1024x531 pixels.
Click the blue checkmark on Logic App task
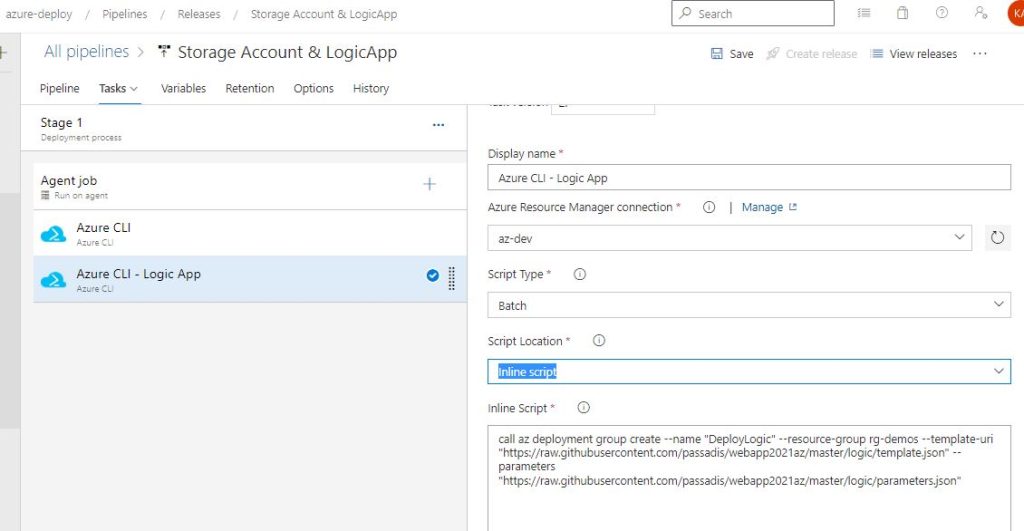click(432, 276)
